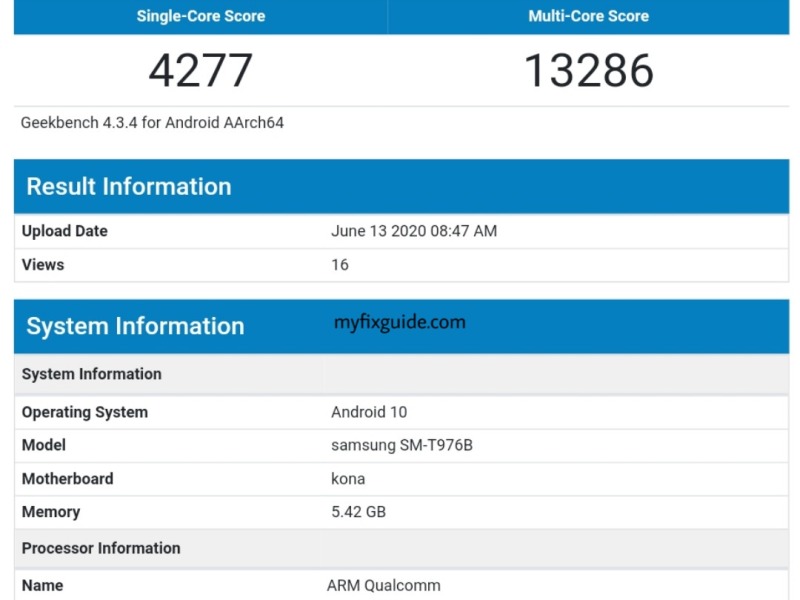Click the gray System Information subheader row

coord(402,374)
